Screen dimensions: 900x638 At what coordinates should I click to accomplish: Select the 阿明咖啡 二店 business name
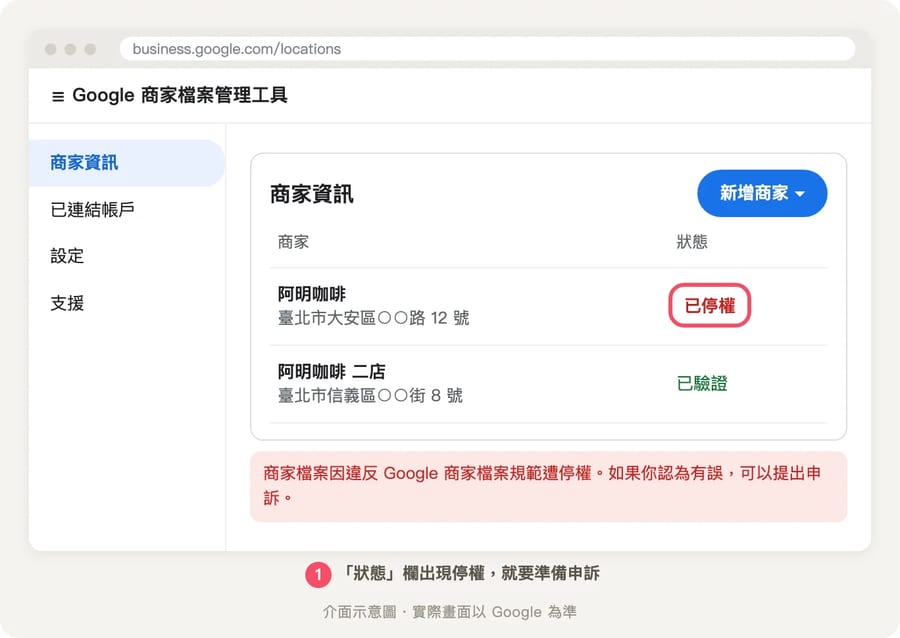pyautogui.click(x=332, y=372)
